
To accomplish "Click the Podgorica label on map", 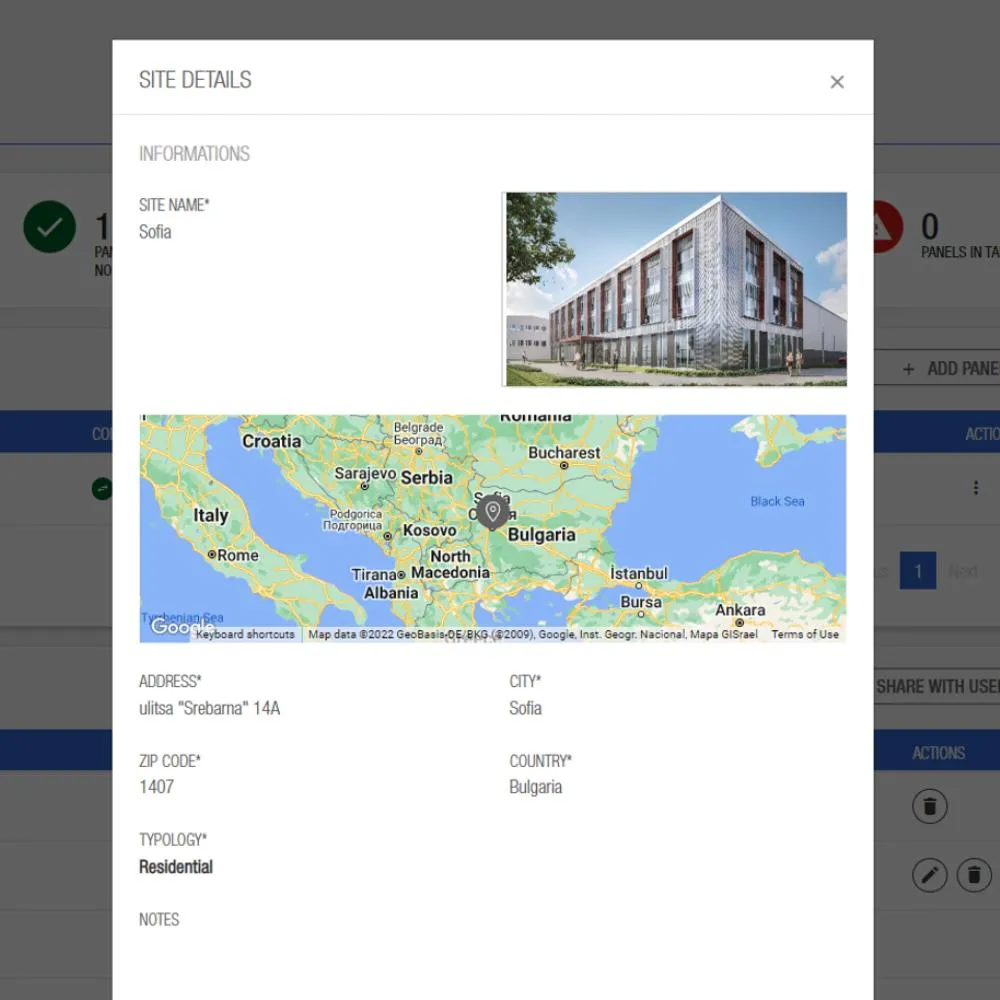I will click(355, 519).
